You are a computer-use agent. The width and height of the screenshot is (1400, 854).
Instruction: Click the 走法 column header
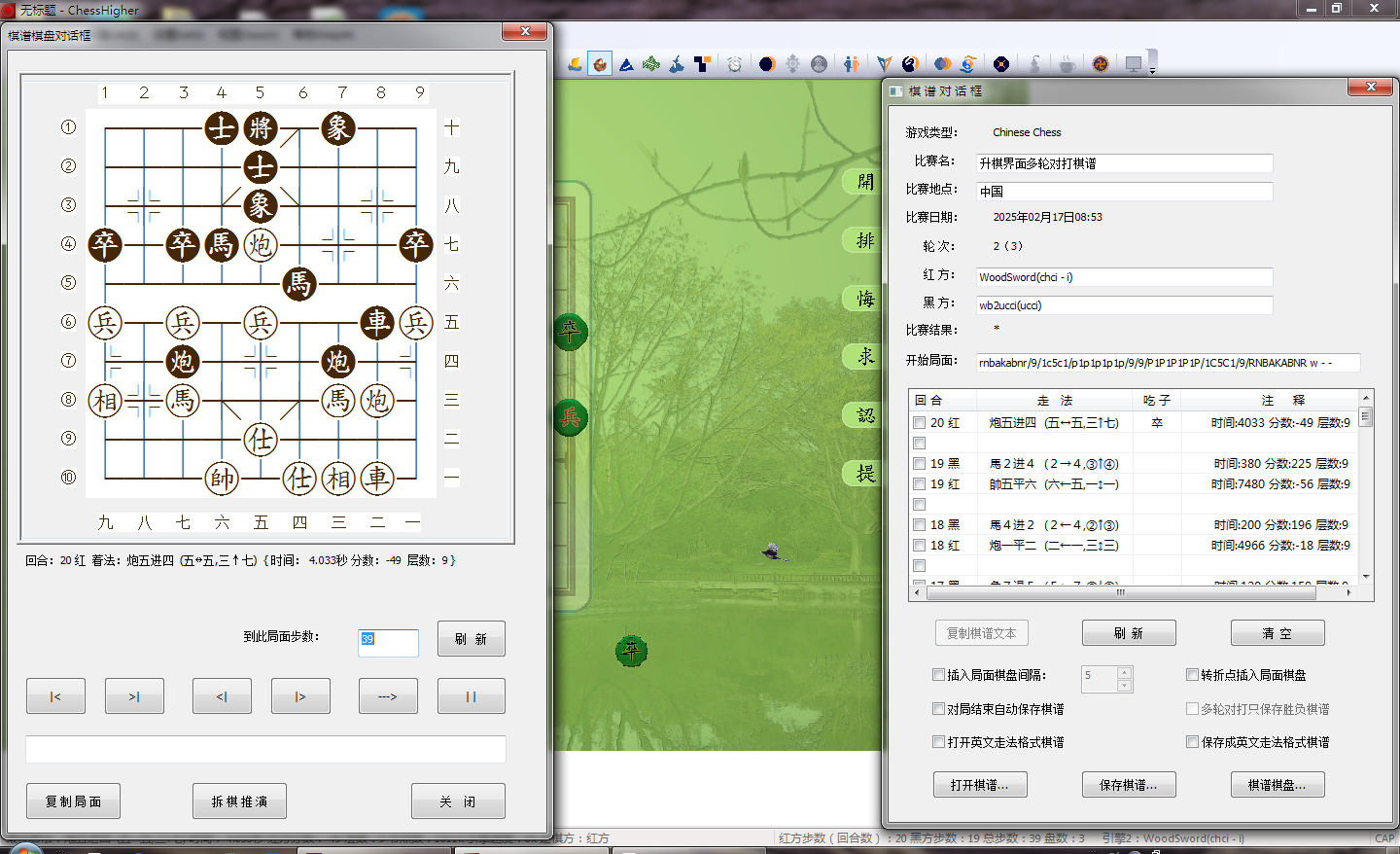click(1054, 401)
